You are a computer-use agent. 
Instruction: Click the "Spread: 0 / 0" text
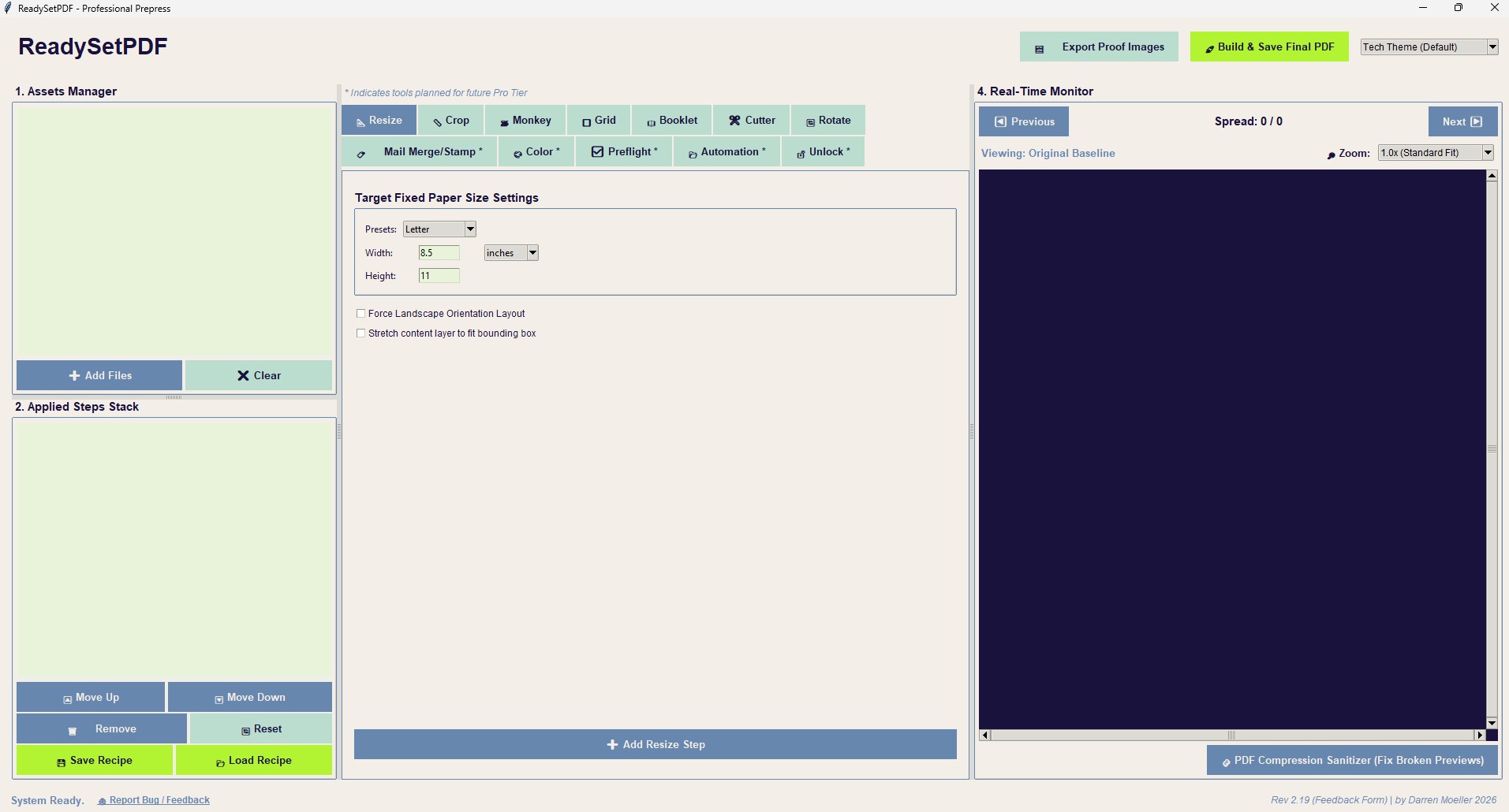[1249, 121]
